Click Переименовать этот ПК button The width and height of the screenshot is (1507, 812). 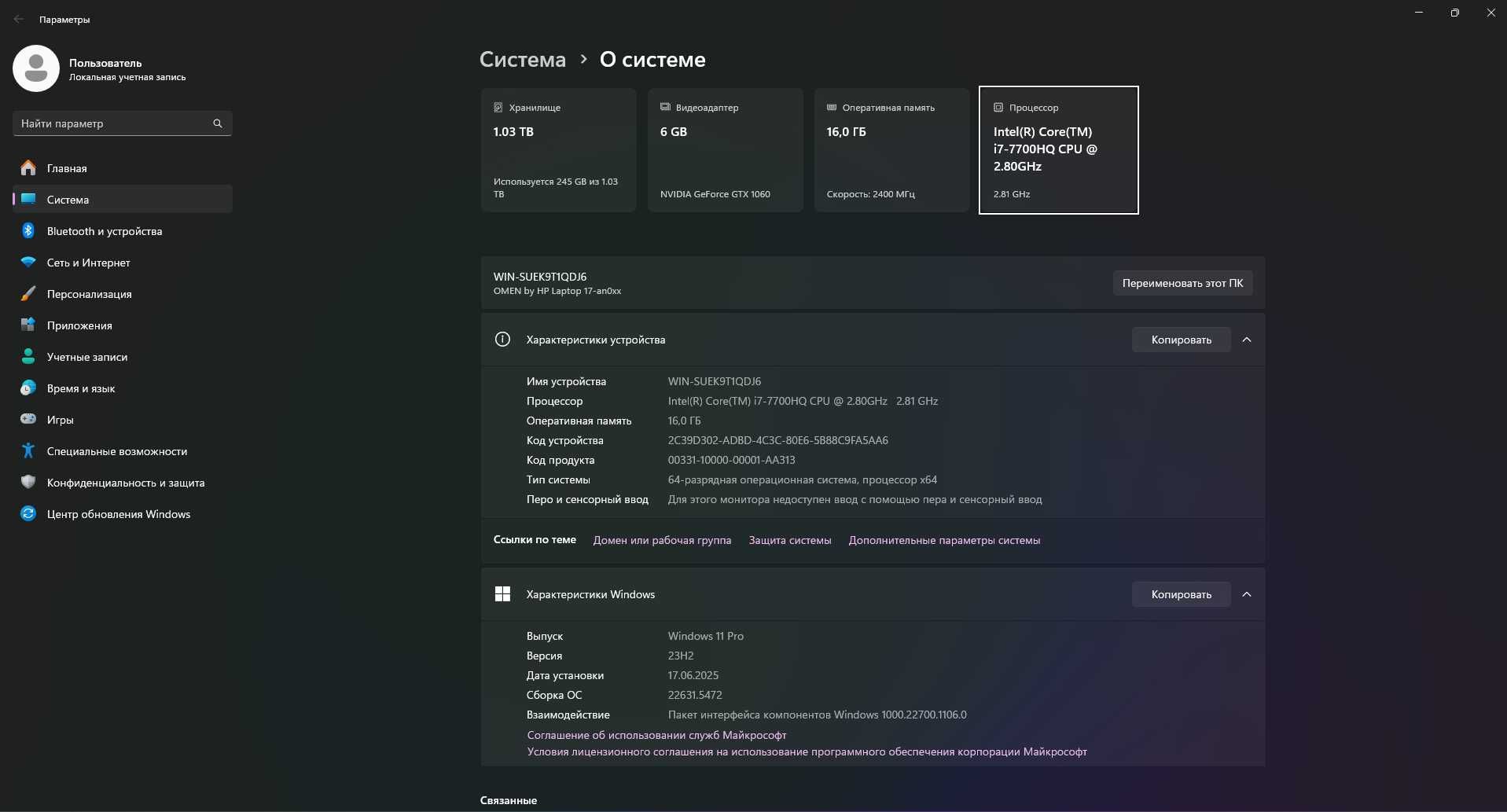point(1182,283)
